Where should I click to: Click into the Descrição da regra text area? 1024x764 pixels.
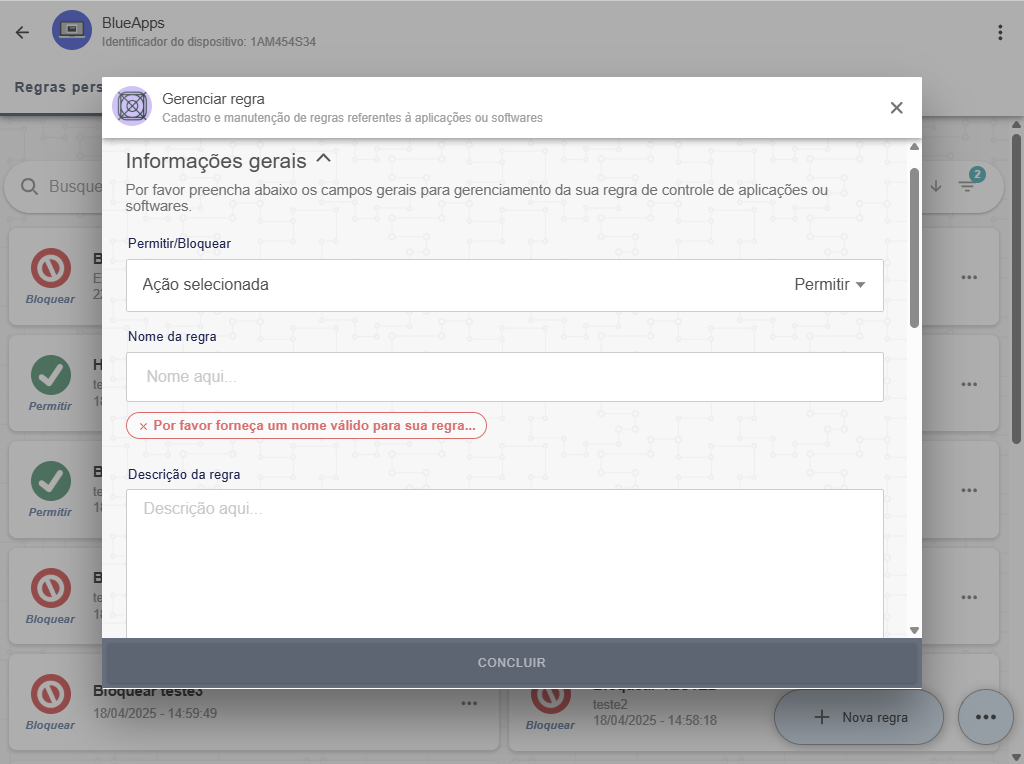[x=504, y=560]
